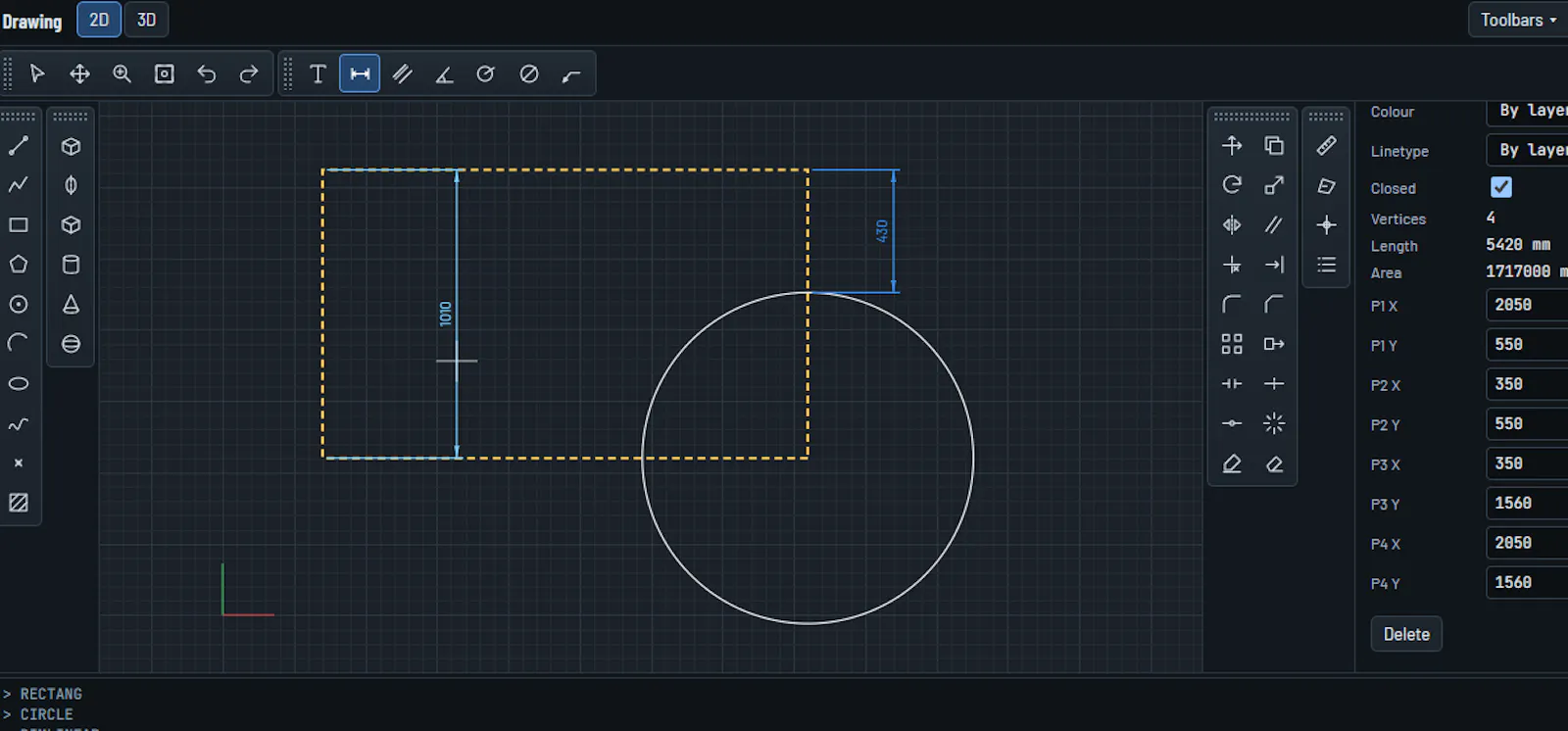1568x731 pixels.
Task: Activate the Rotate modify tool
Action: point(1232,185)
